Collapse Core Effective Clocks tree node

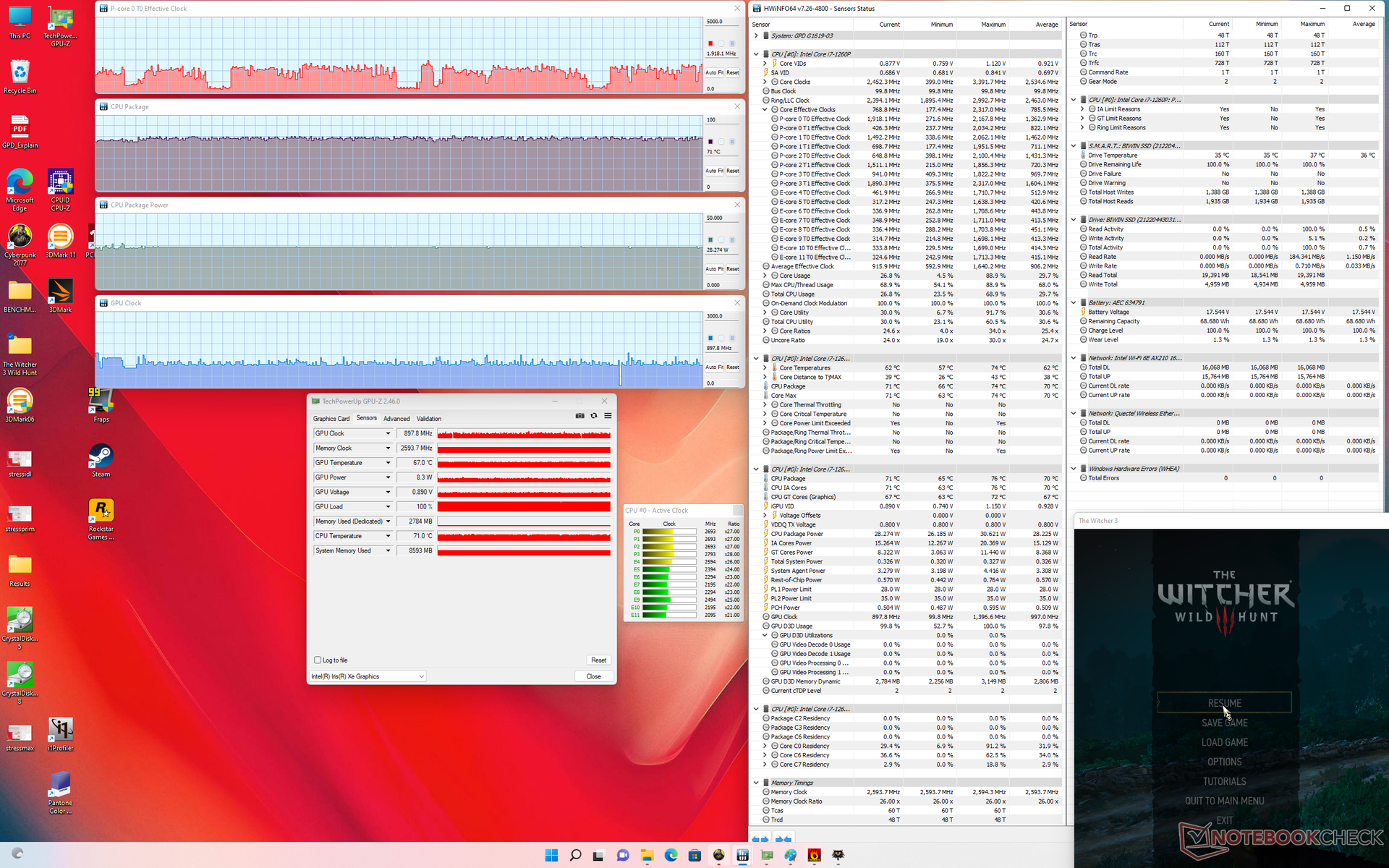[x=765, y=110]
